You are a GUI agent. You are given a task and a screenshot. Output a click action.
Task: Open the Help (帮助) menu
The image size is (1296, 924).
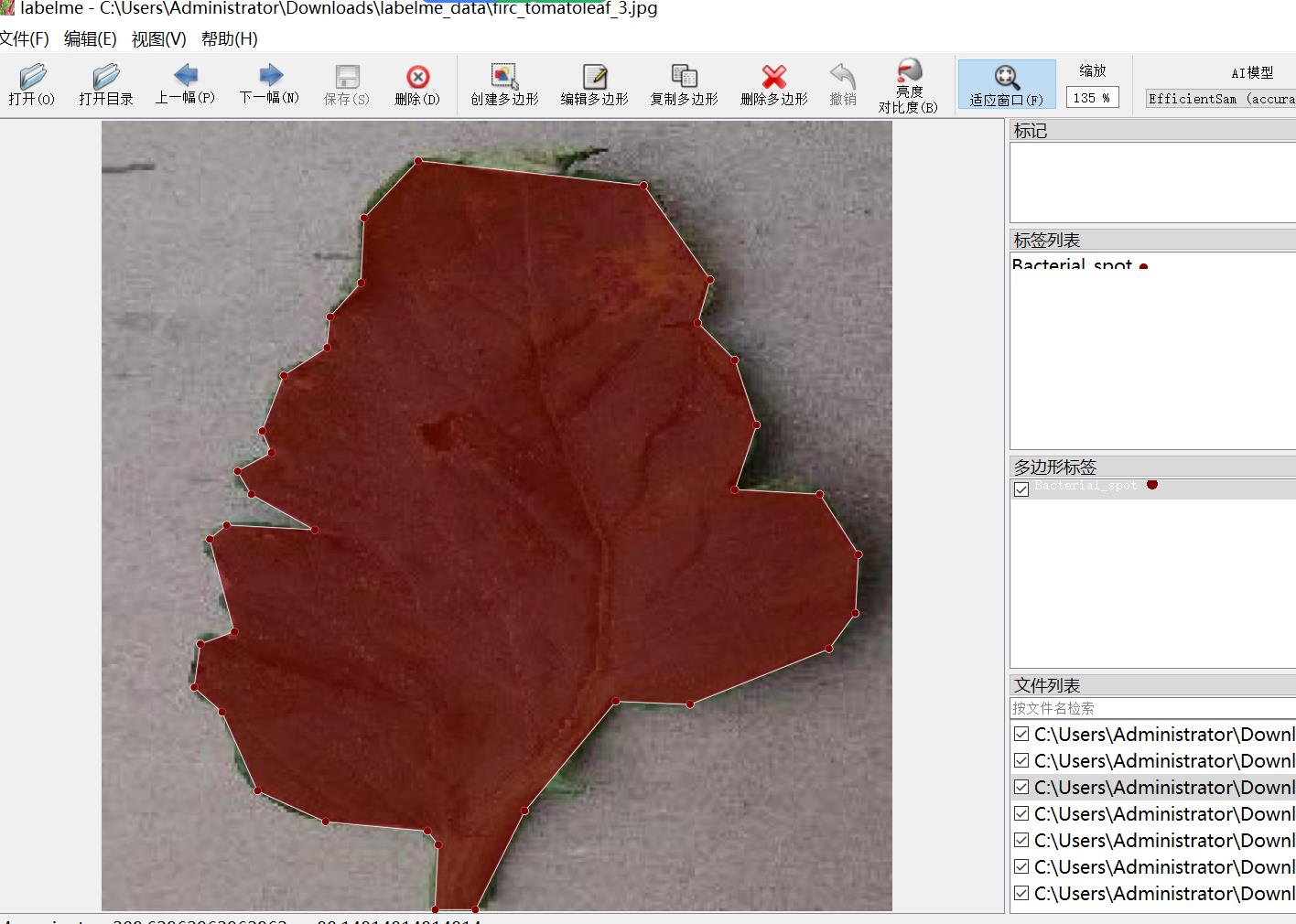pos(229,38)
